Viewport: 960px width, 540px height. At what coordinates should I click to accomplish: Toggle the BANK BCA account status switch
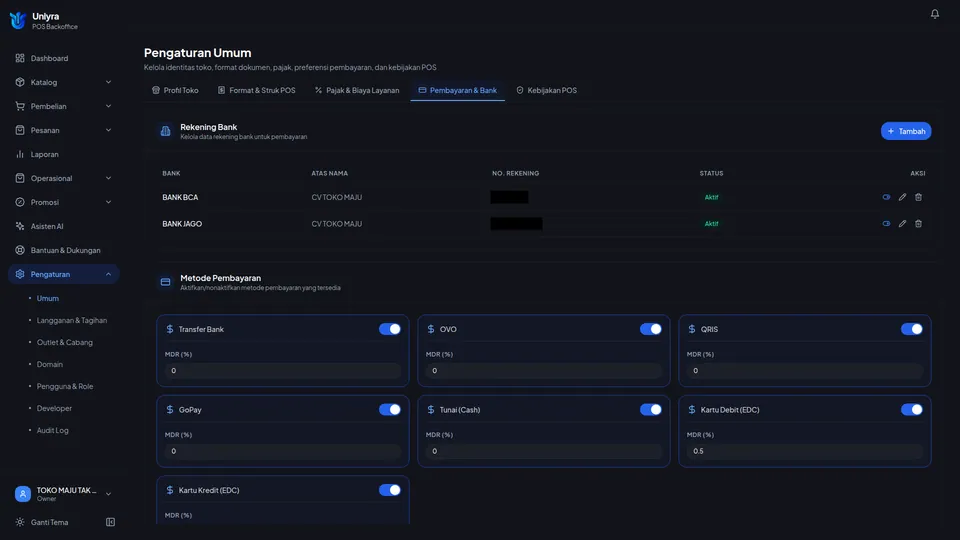tap(886, 197)
